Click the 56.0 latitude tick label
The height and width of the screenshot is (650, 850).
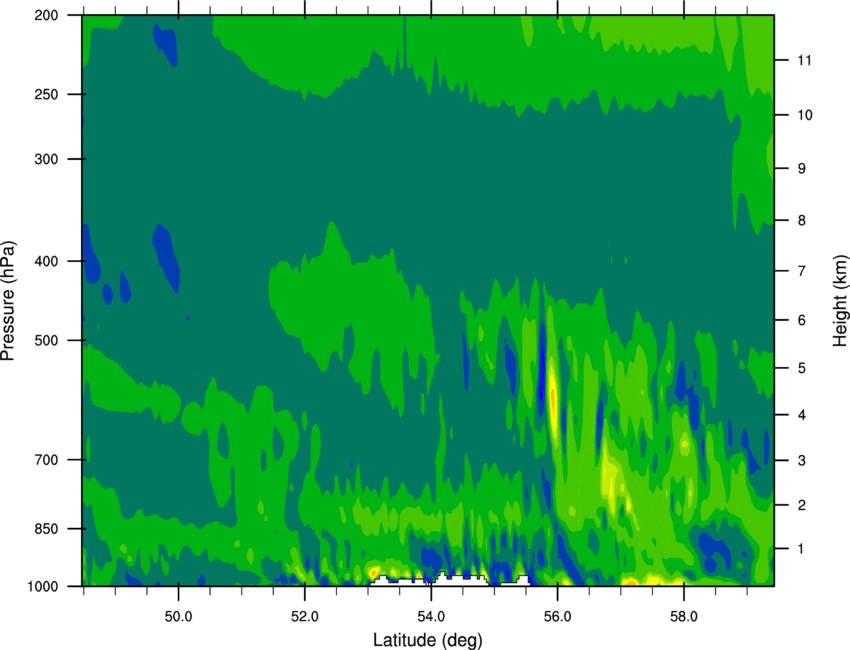coord(557,617)
